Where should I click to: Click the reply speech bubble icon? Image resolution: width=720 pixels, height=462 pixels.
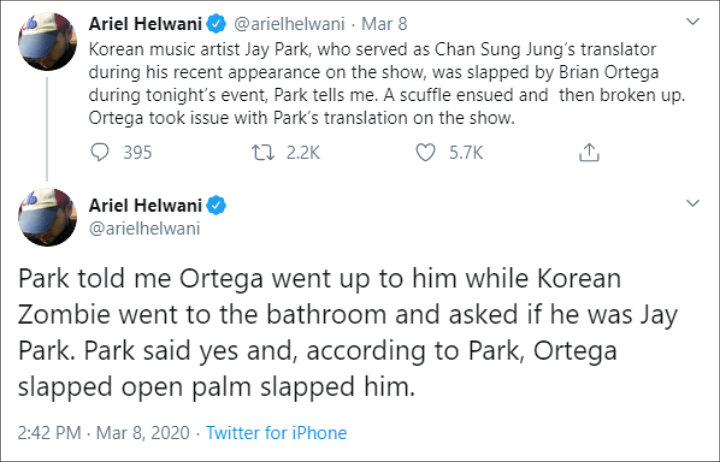(x=101, y=152)
